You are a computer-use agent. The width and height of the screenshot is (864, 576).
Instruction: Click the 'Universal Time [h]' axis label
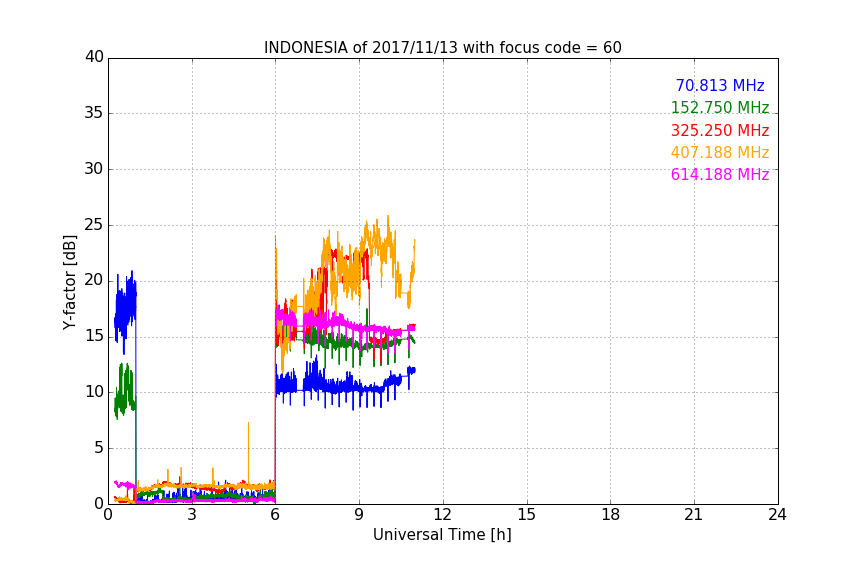pyautogui.click(x=442, y=534)
